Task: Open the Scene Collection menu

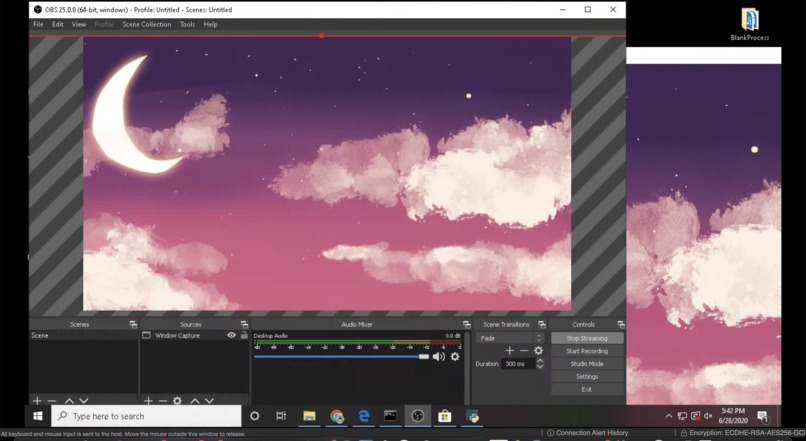Action: (x=146, y=24)
